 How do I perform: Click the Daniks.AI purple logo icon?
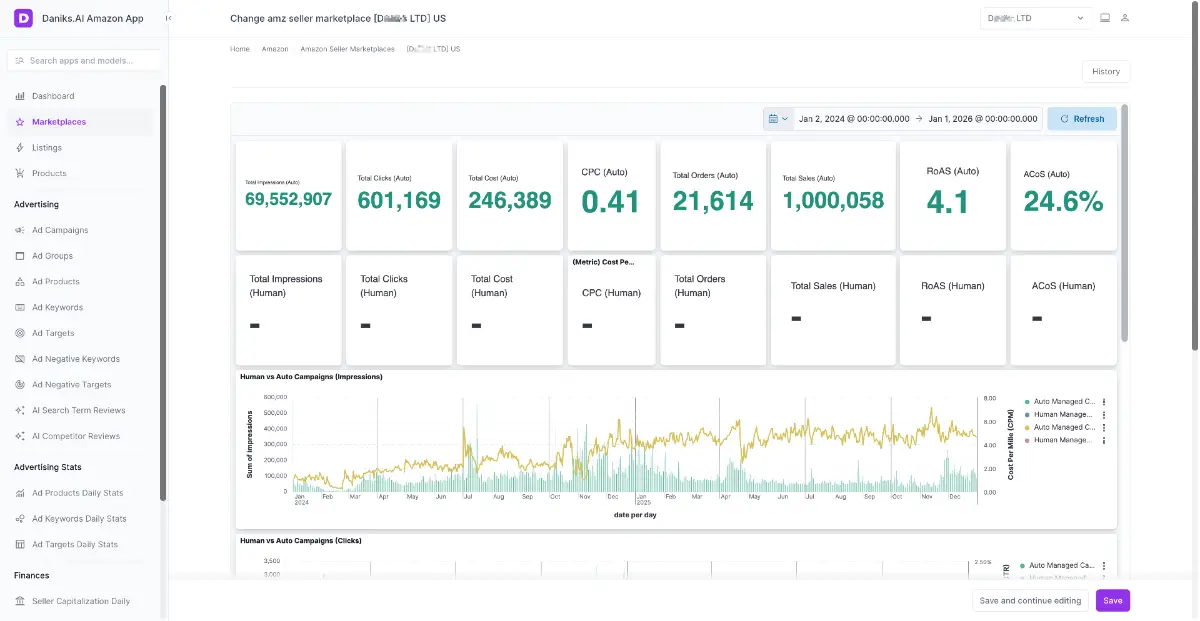click(x=24, y=18)
